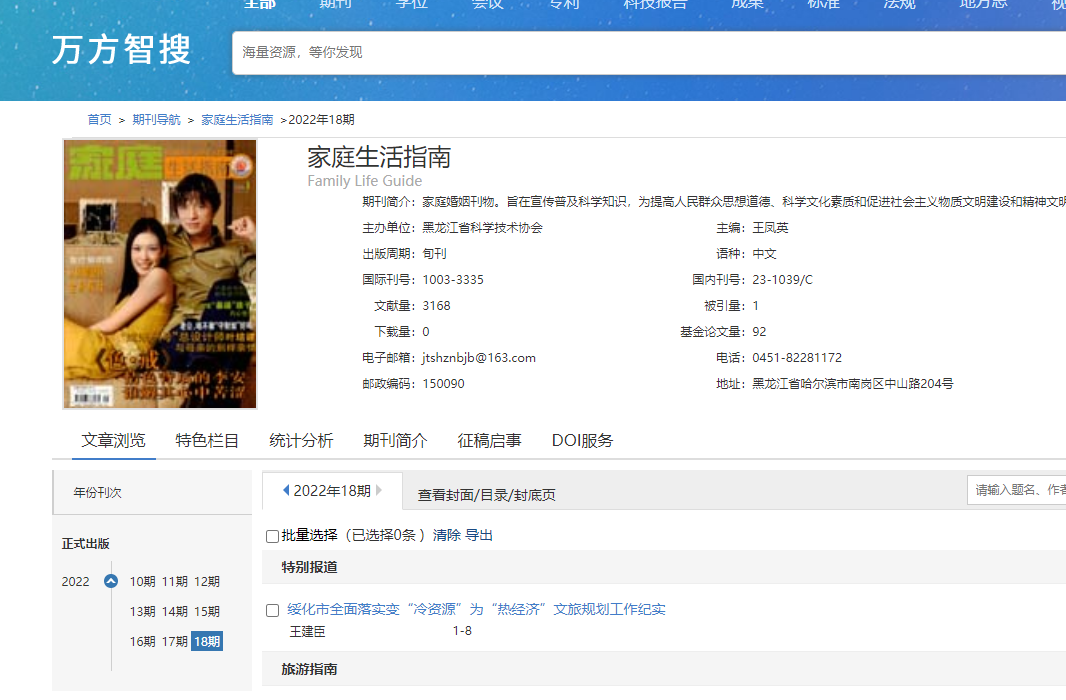Tick the 批量选择 checkbox
The image size is (1066, 700).
click(272, 536)
